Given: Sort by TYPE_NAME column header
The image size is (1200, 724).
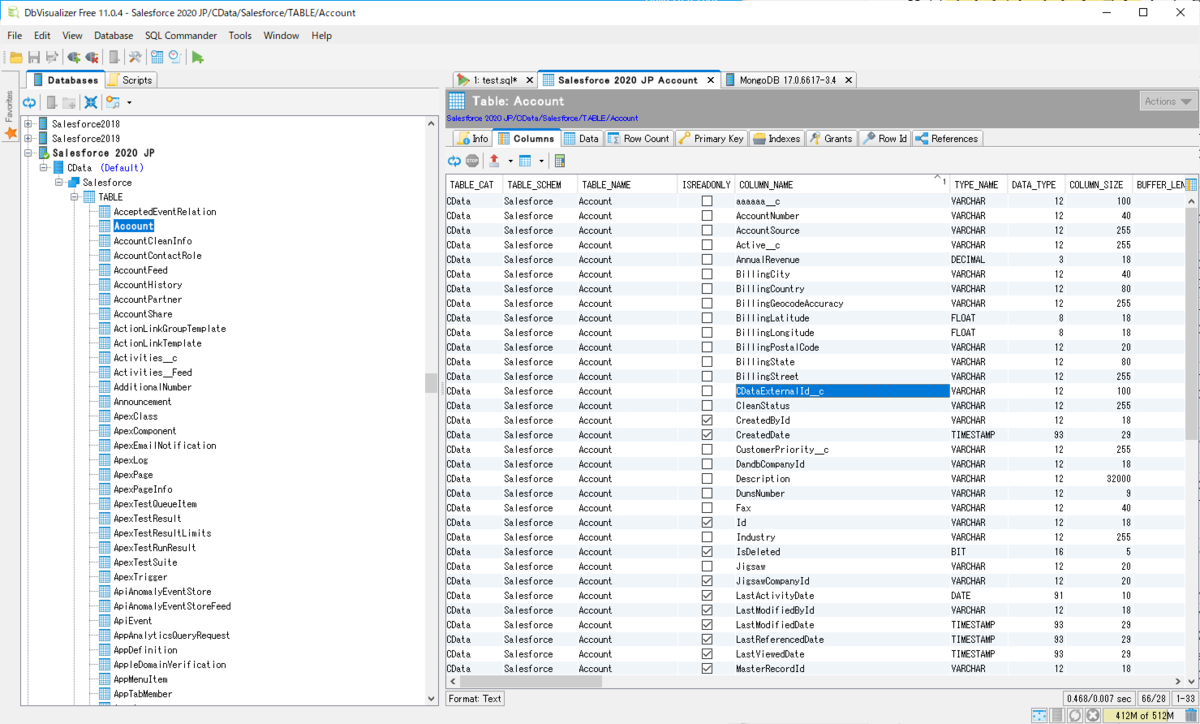Looking at the screenshot, I should coord(977,185).
